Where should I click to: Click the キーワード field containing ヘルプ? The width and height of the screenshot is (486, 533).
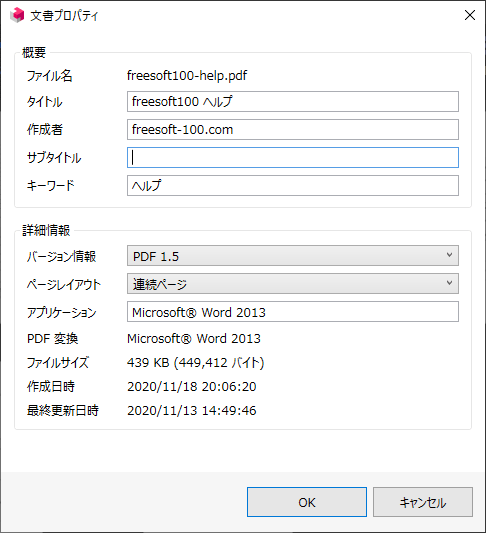(x=293, y=185)
